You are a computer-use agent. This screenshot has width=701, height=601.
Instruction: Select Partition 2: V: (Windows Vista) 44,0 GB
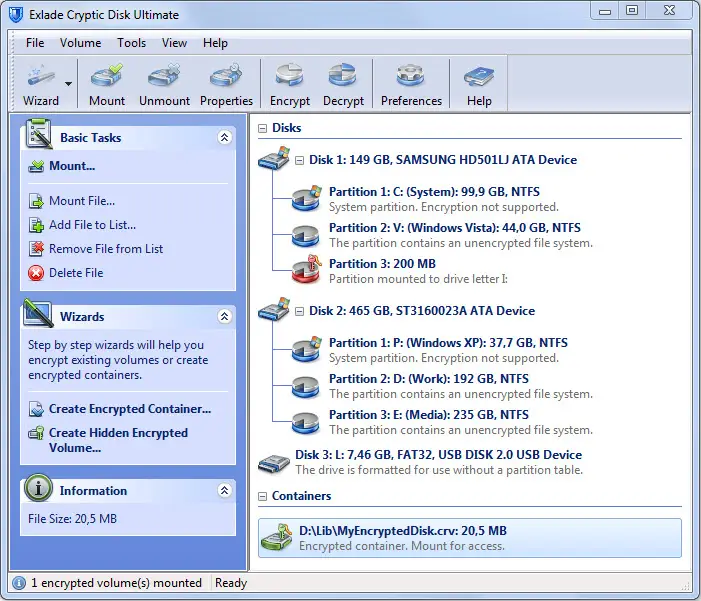(461, 235)
